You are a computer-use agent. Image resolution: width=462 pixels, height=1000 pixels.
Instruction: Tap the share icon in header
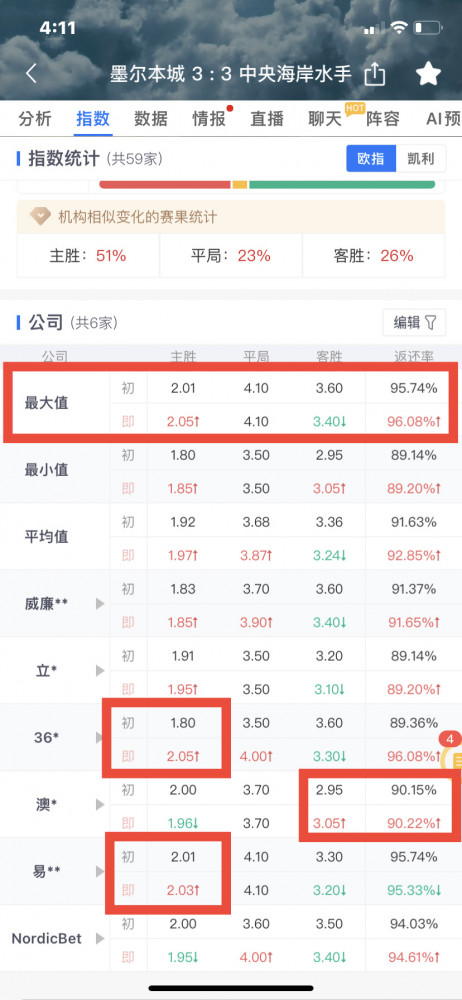(x=375, y=74)
